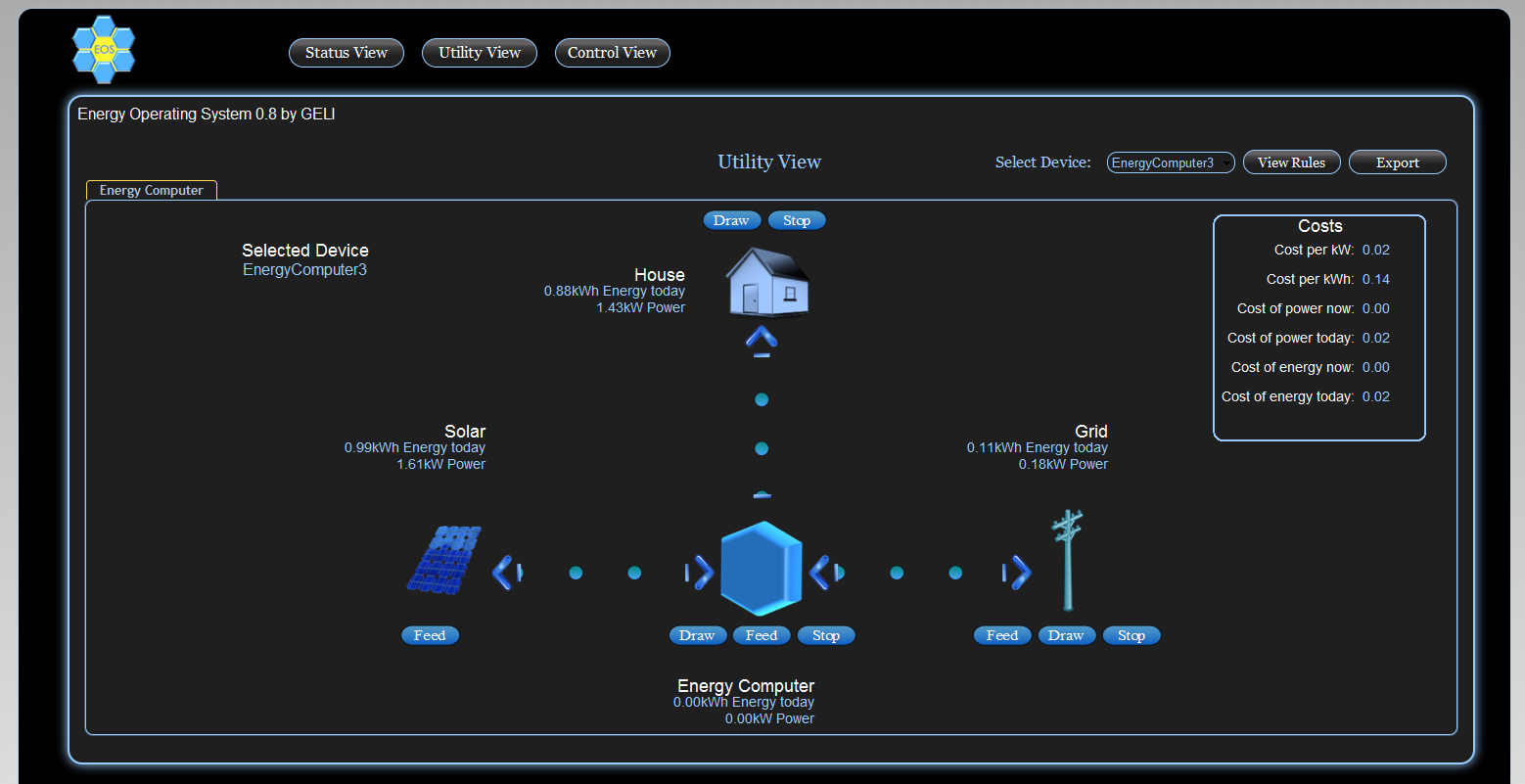The height and width of the screenshot is (784, 1525).
Task: Open the Select Device dropdown
Action: coord(1171,162)
